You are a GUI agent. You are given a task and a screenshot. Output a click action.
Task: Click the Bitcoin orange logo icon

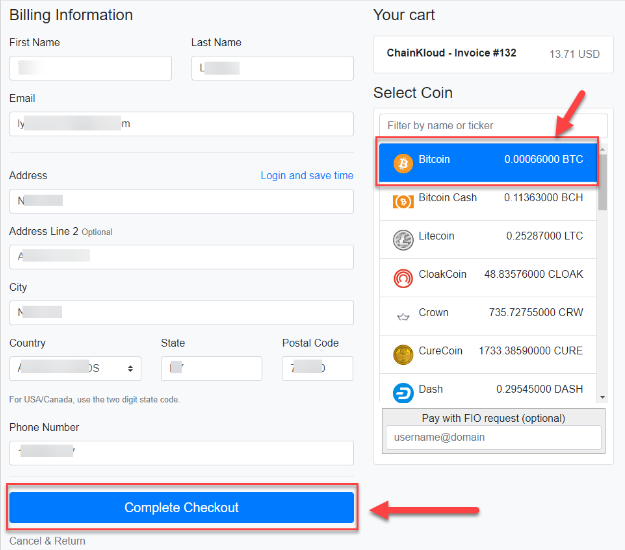(x=403, y=163)
